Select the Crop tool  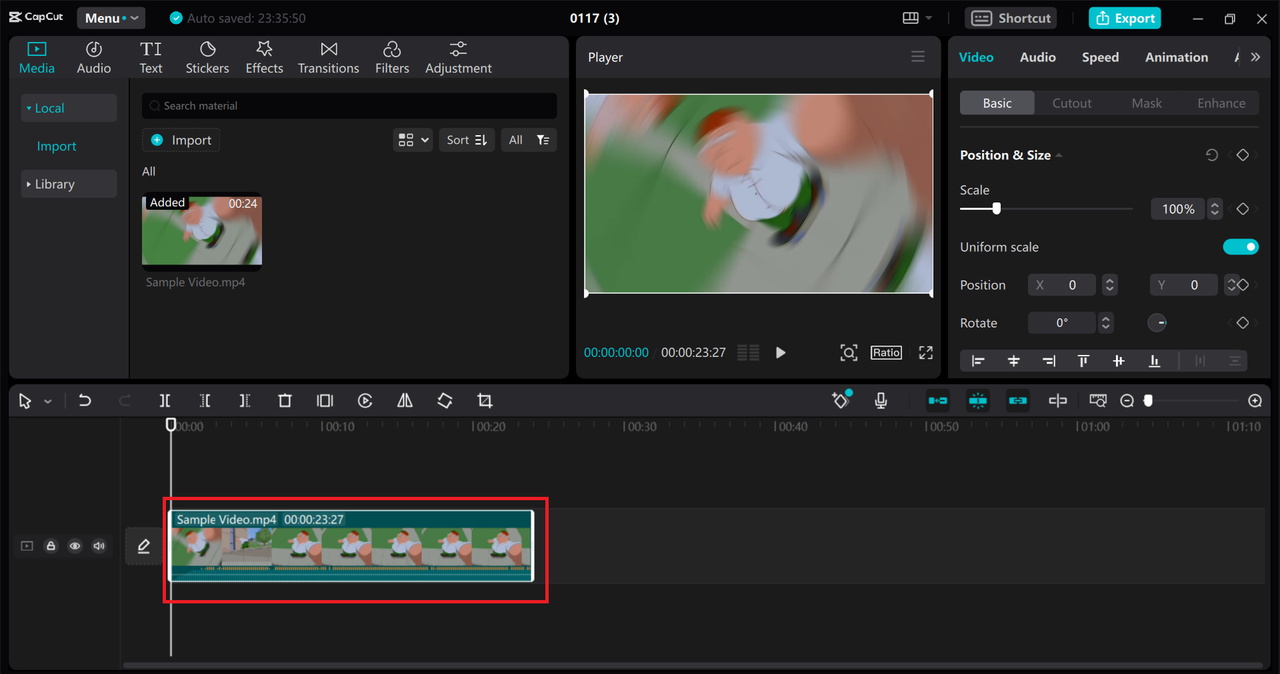point(485,401)
